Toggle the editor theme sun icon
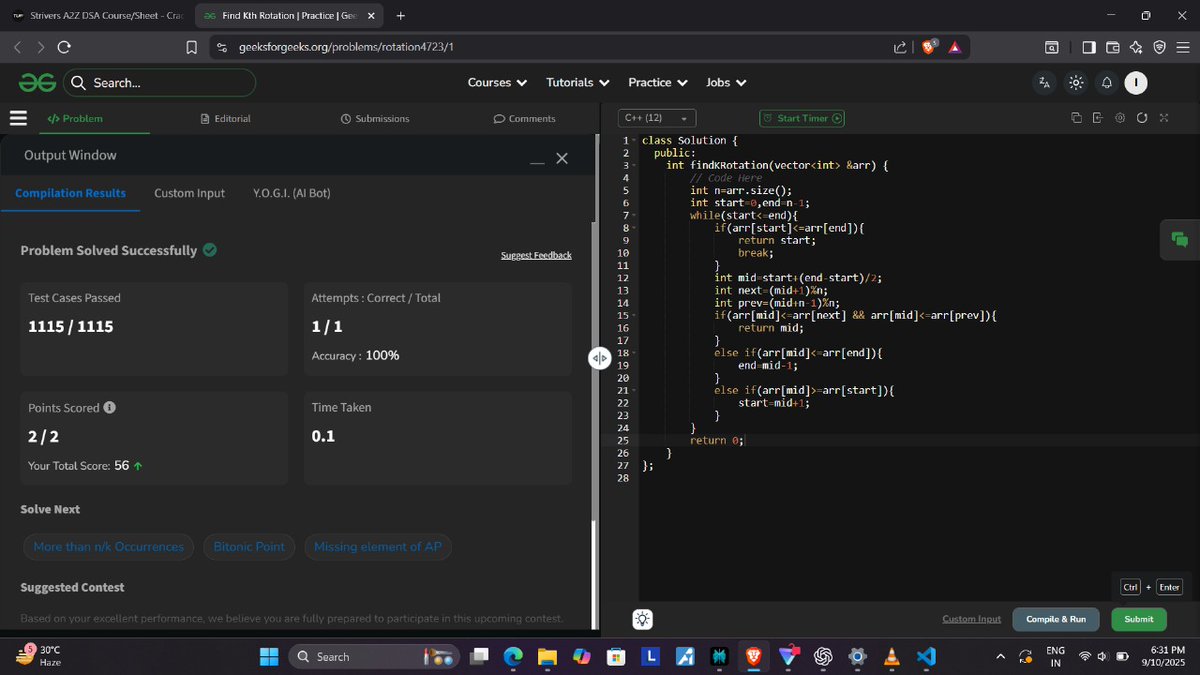The height and width of the screenshot is (675, 1200). pyautogui.click(x=641, y=619)
